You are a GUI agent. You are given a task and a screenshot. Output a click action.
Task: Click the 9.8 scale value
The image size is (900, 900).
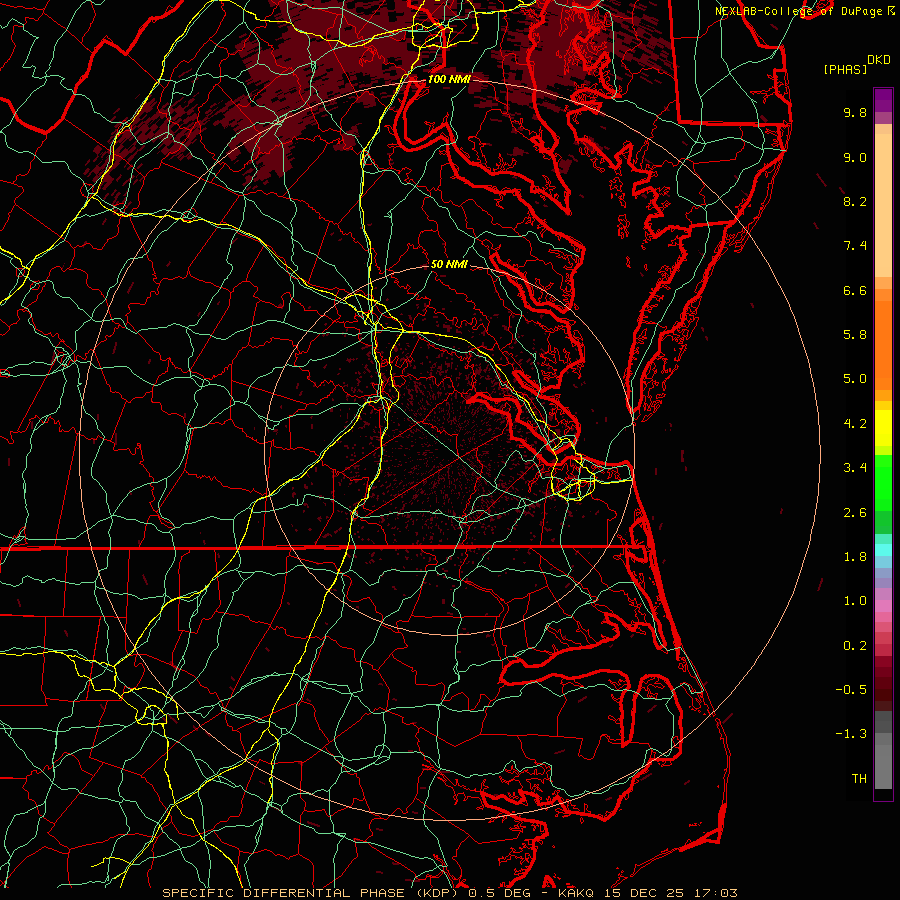pyautogui.click(x=855, y=112)
